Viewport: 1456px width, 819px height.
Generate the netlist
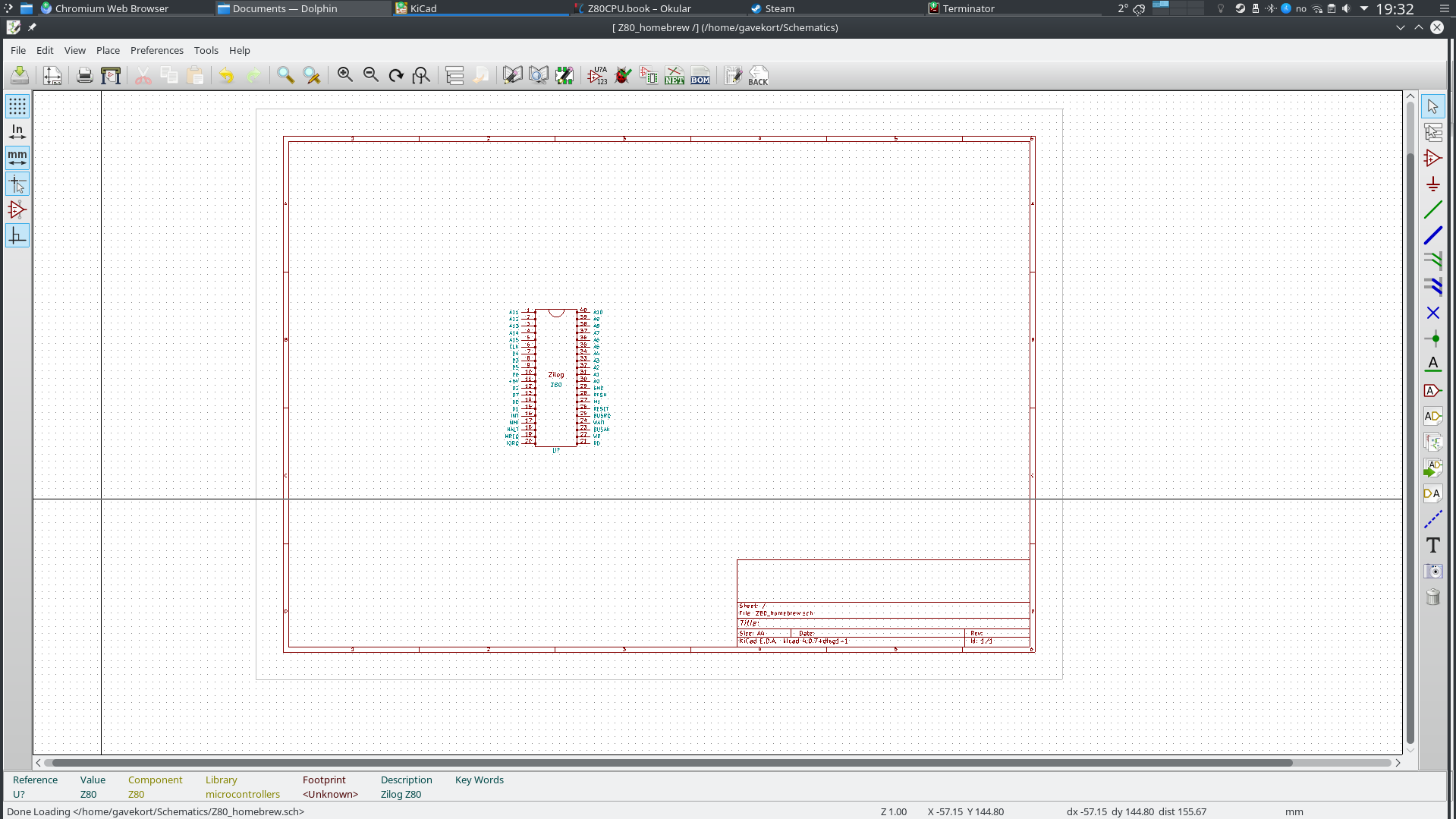click(x=675, y=75)
